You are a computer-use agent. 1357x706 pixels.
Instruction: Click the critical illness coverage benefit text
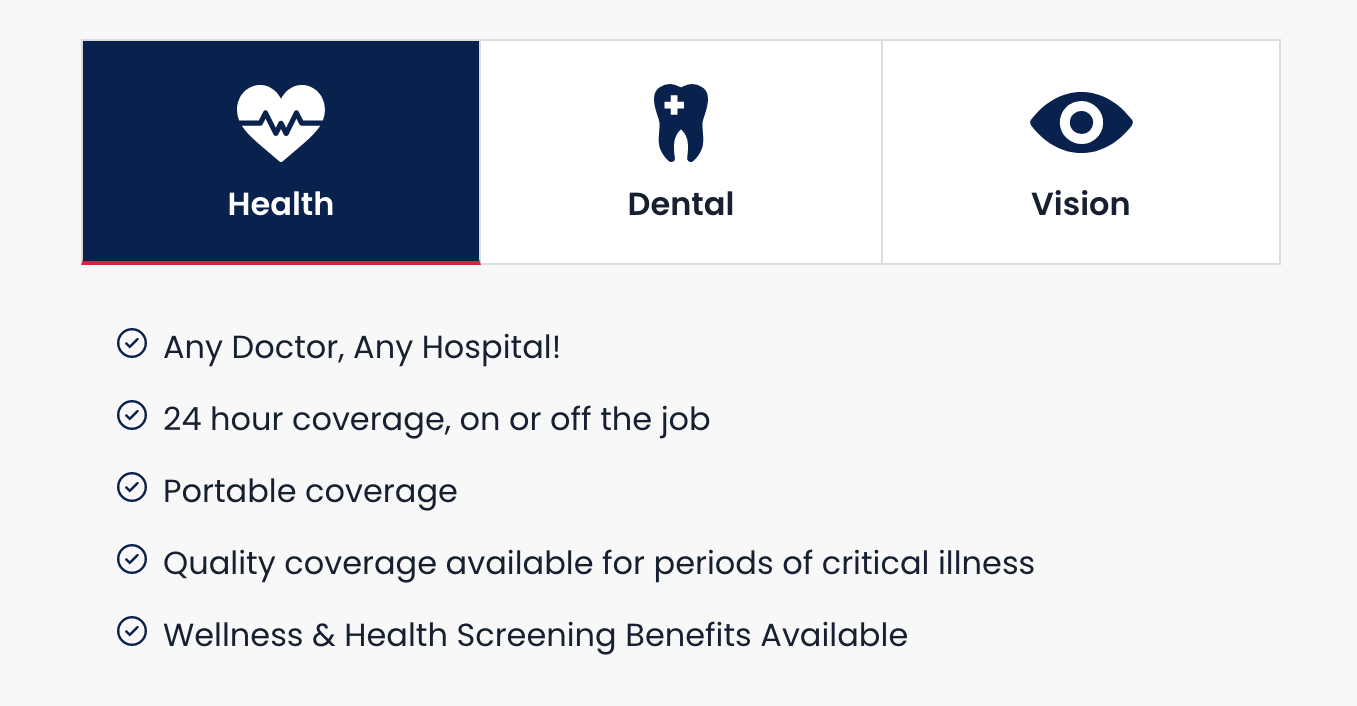(598, 563)
